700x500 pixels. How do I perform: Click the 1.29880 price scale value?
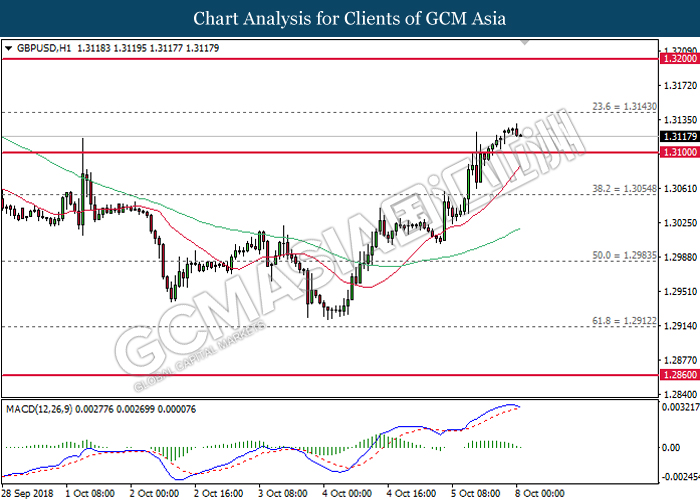680,257
